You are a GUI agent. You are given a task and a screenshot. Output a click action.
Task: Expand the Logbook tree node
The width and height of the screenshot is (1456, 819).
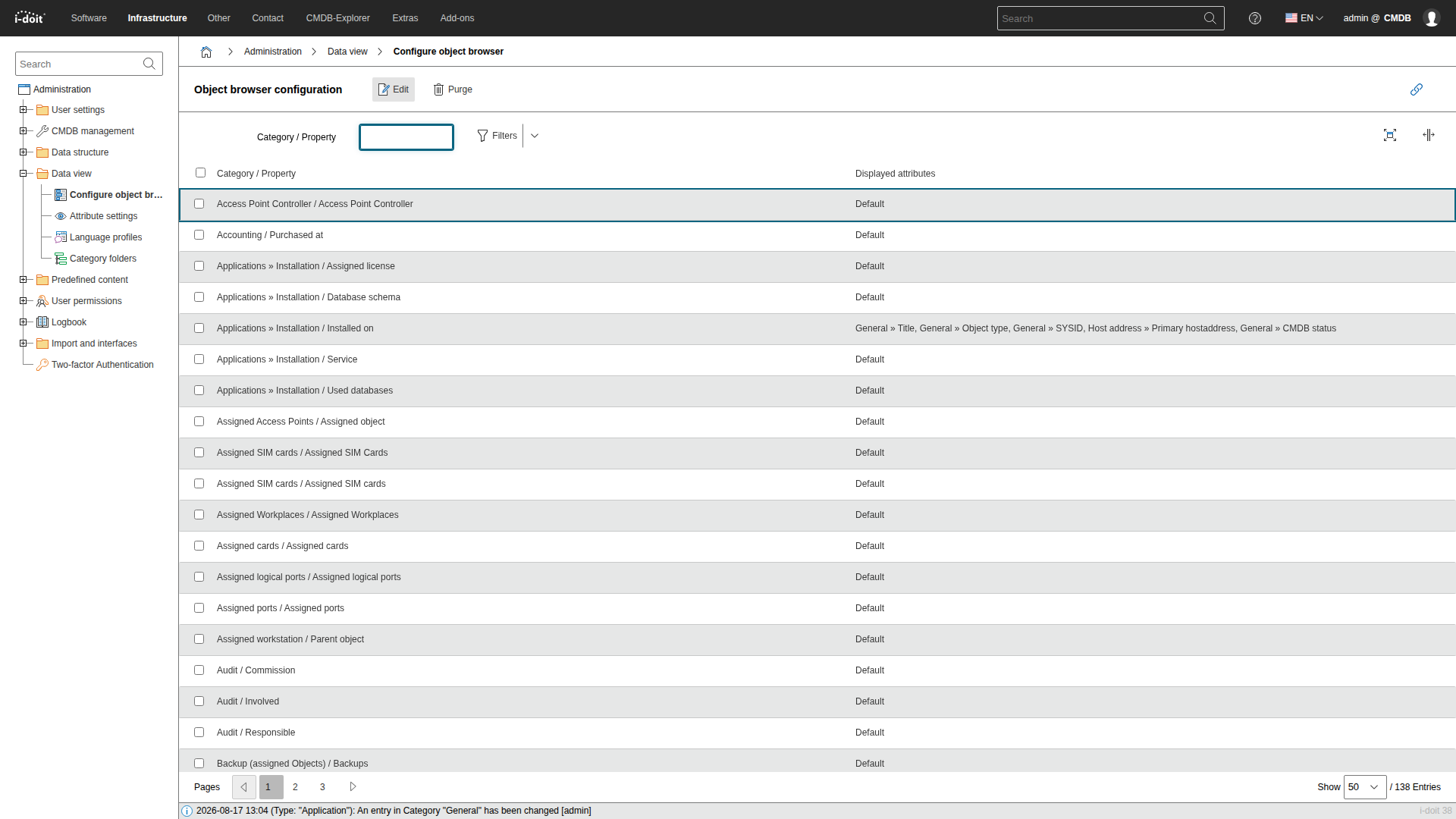23,322
